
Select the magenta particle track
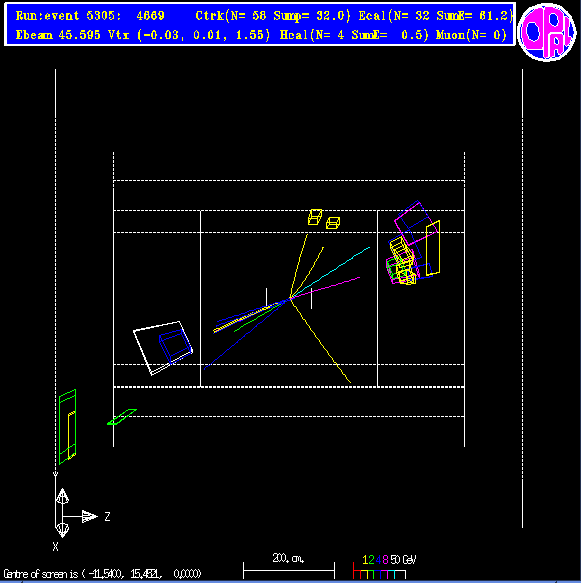pyautogui.click(x=325, y=287)
